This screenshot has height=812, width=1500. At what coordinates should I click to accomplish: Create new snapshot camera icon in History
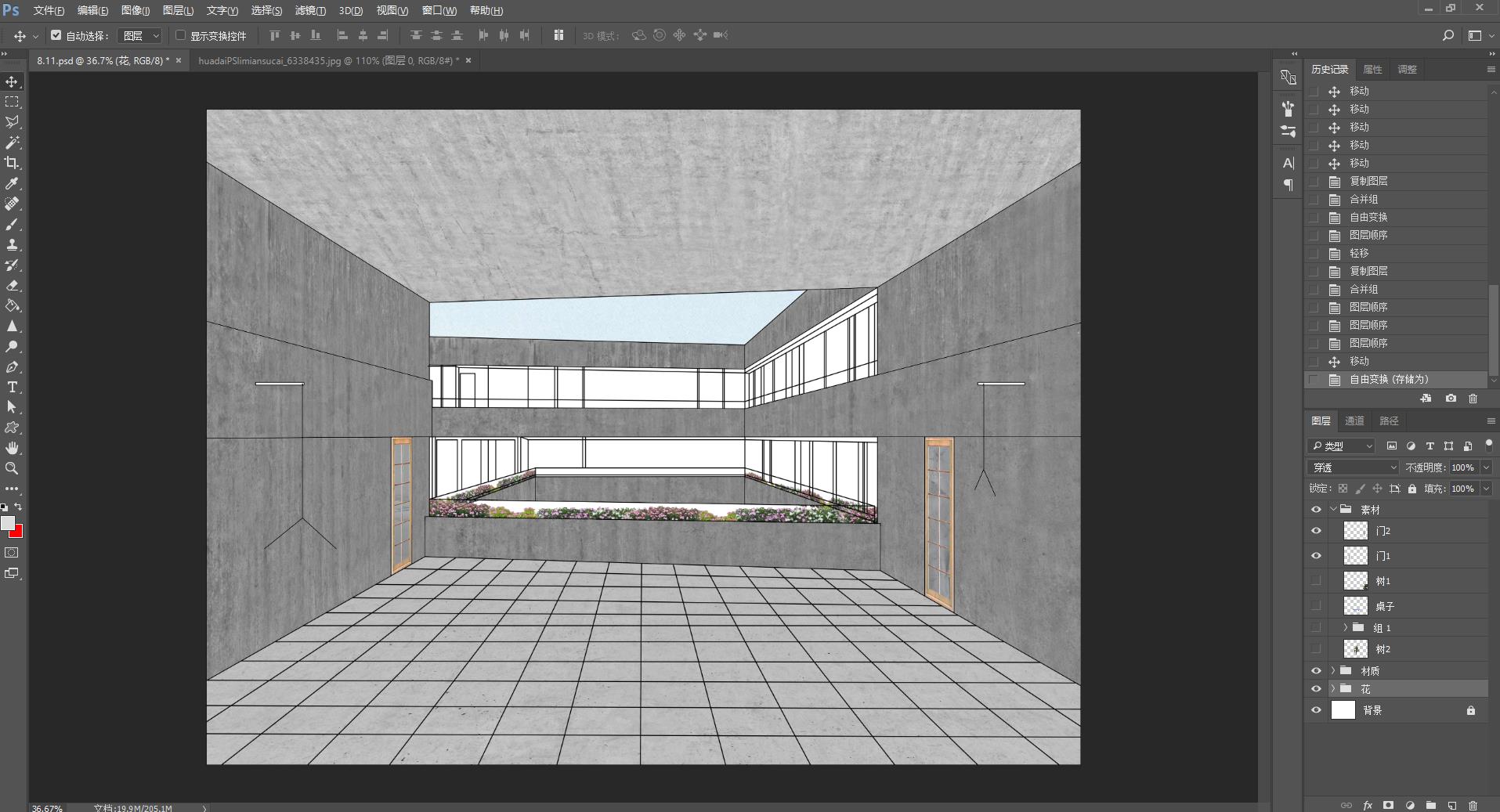click(x=1451, y=399)
